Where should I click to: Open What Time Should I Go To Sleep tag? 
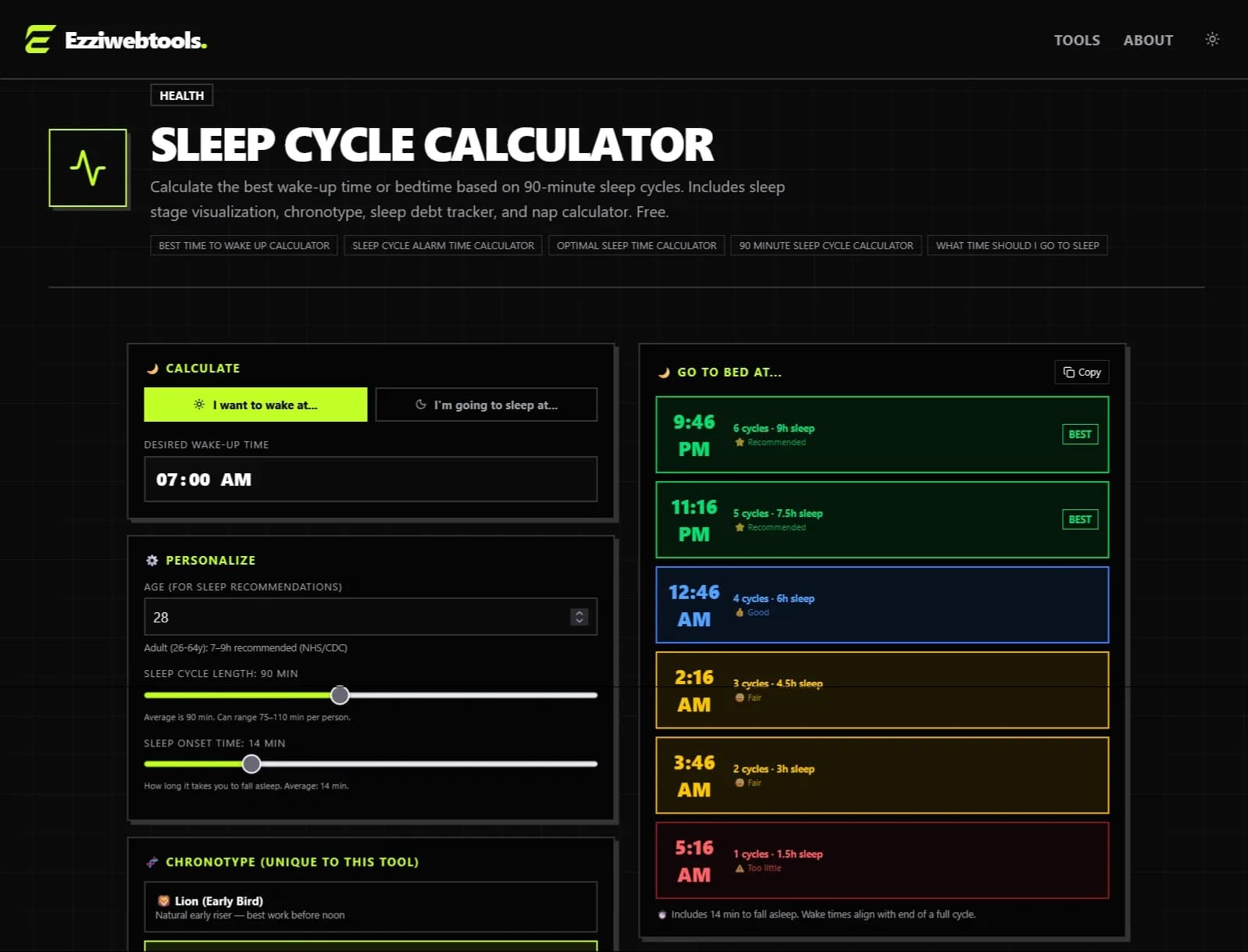pyautogui.click(x=1018, y=245)
